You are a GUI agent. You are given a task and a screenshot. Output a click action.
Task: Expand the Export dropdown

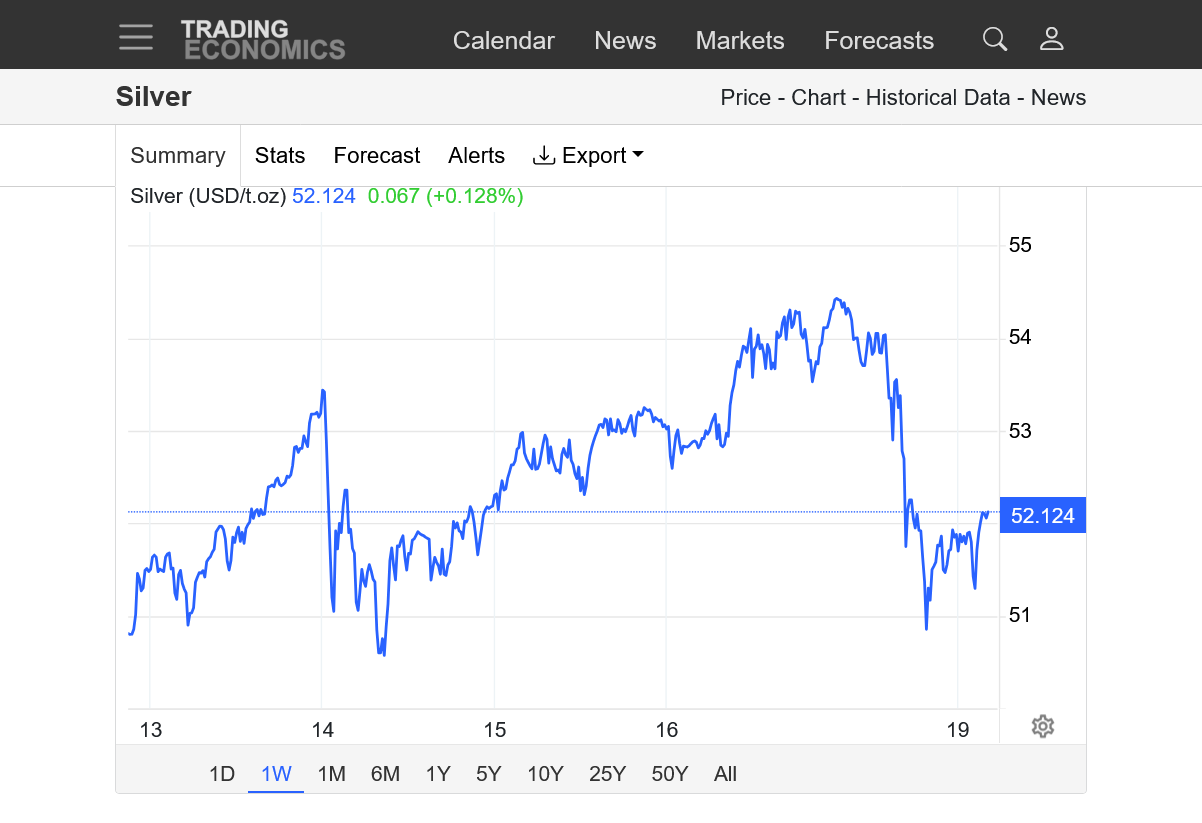pos(588,156)
